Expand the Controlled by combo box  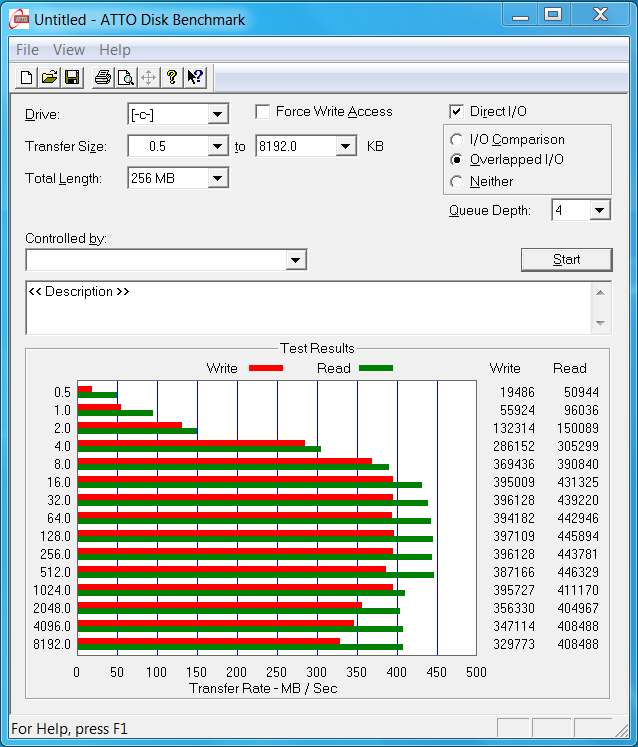(295, 261)
